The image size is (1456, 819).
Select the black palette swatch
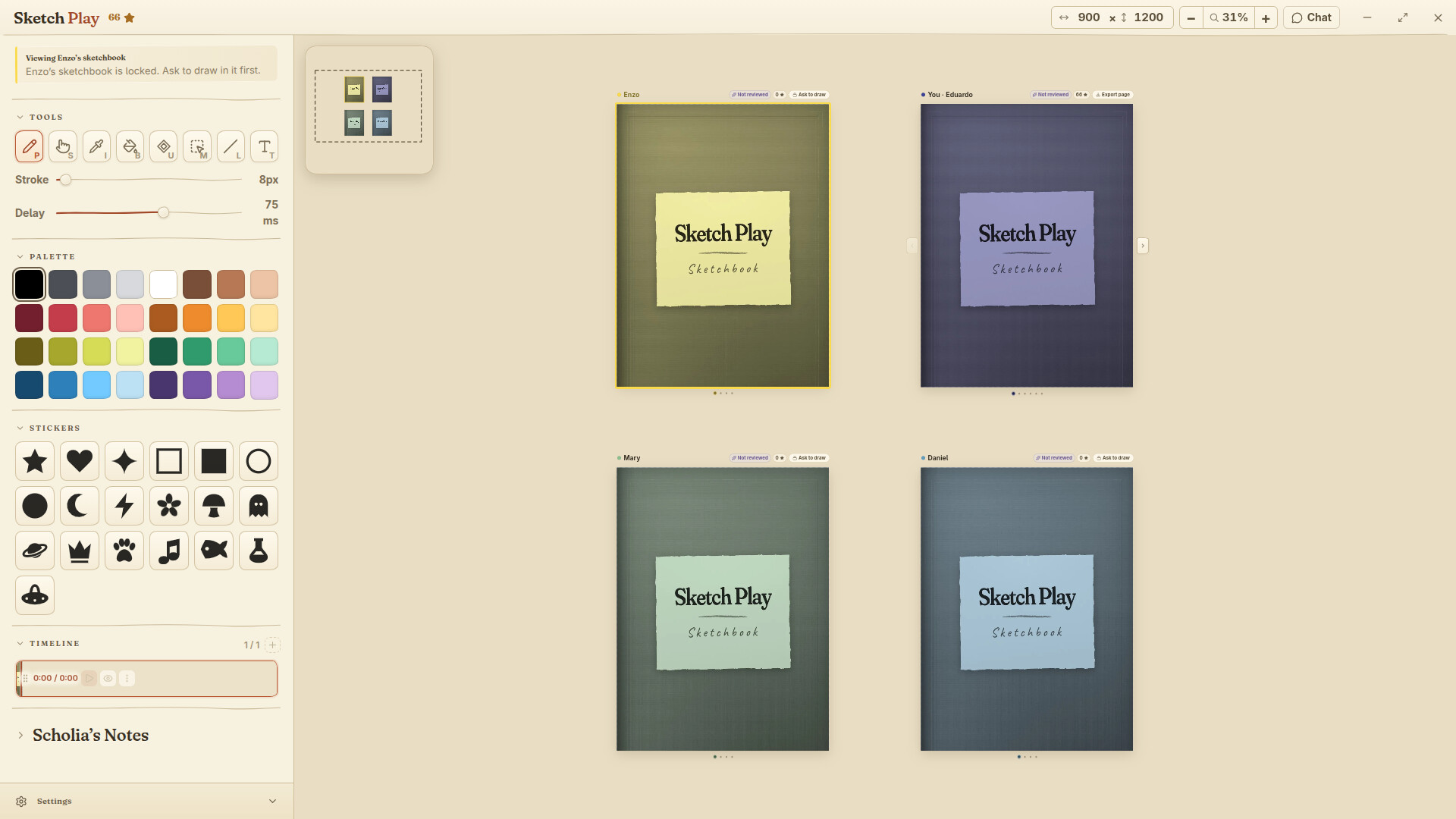click(x=30, y=284)
